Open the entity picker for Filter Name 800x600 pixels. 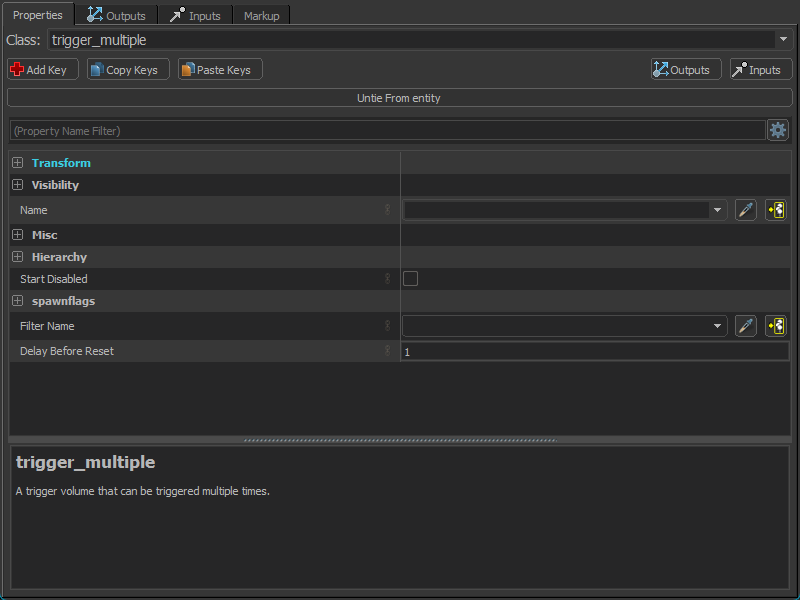click(776, 325)
